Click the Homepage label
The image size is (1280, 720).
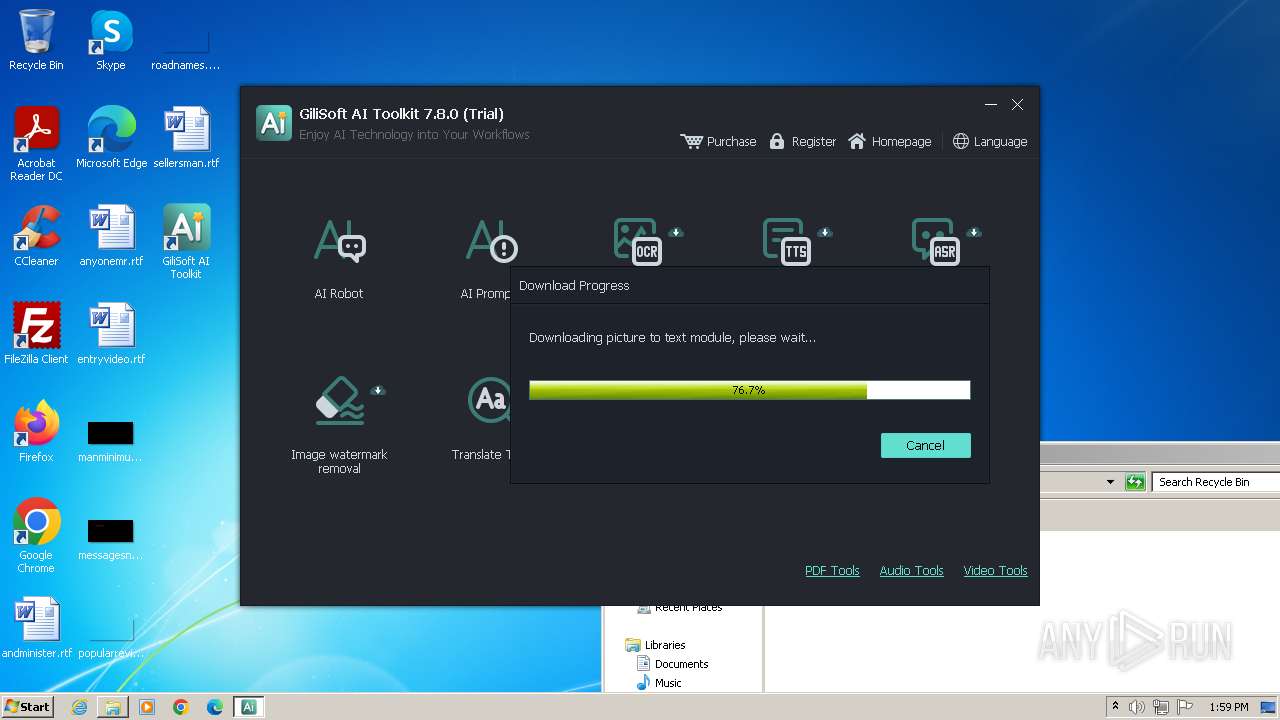tap(901, 141)
